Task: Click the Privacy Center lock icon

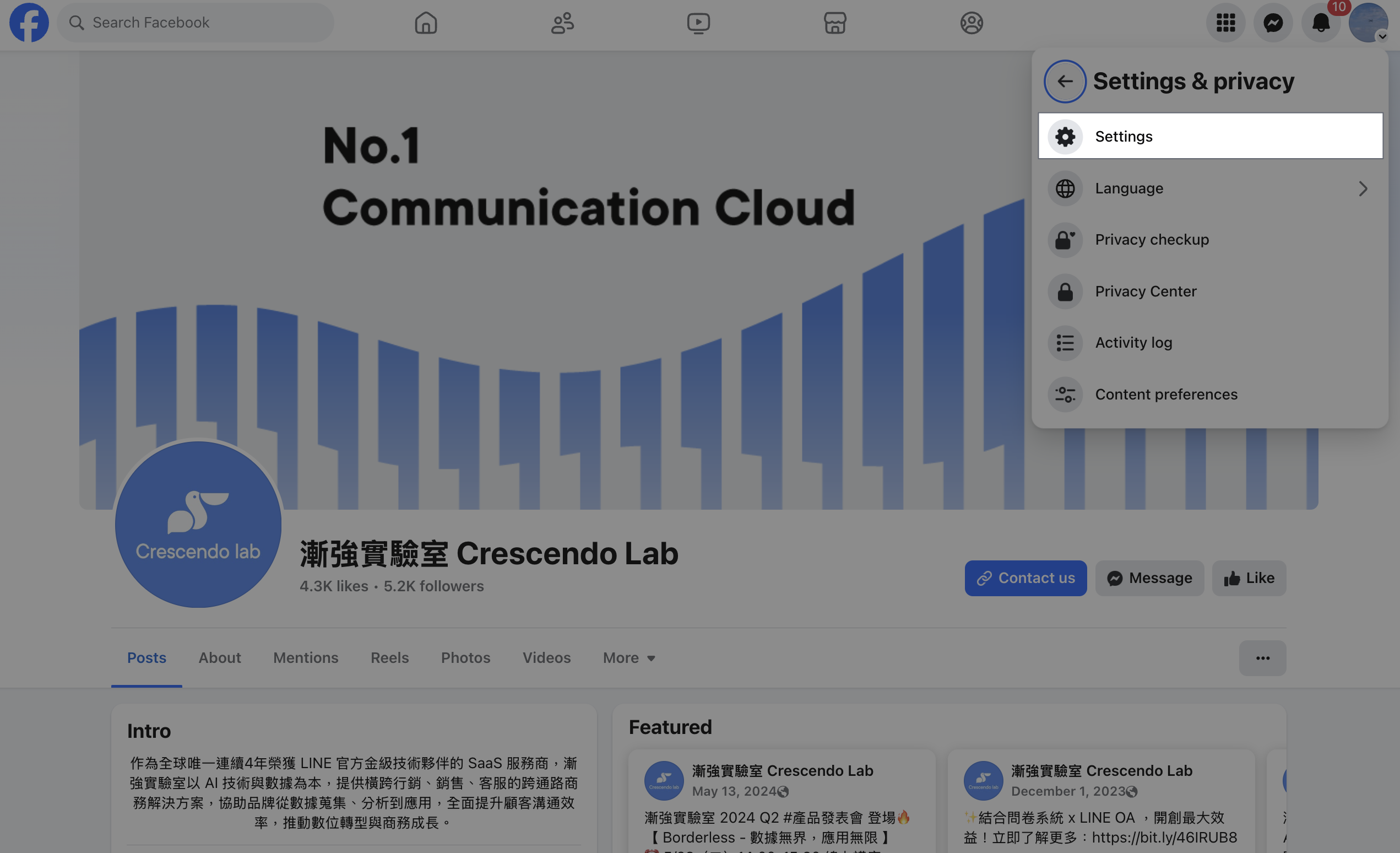Action: point(1065,291)
